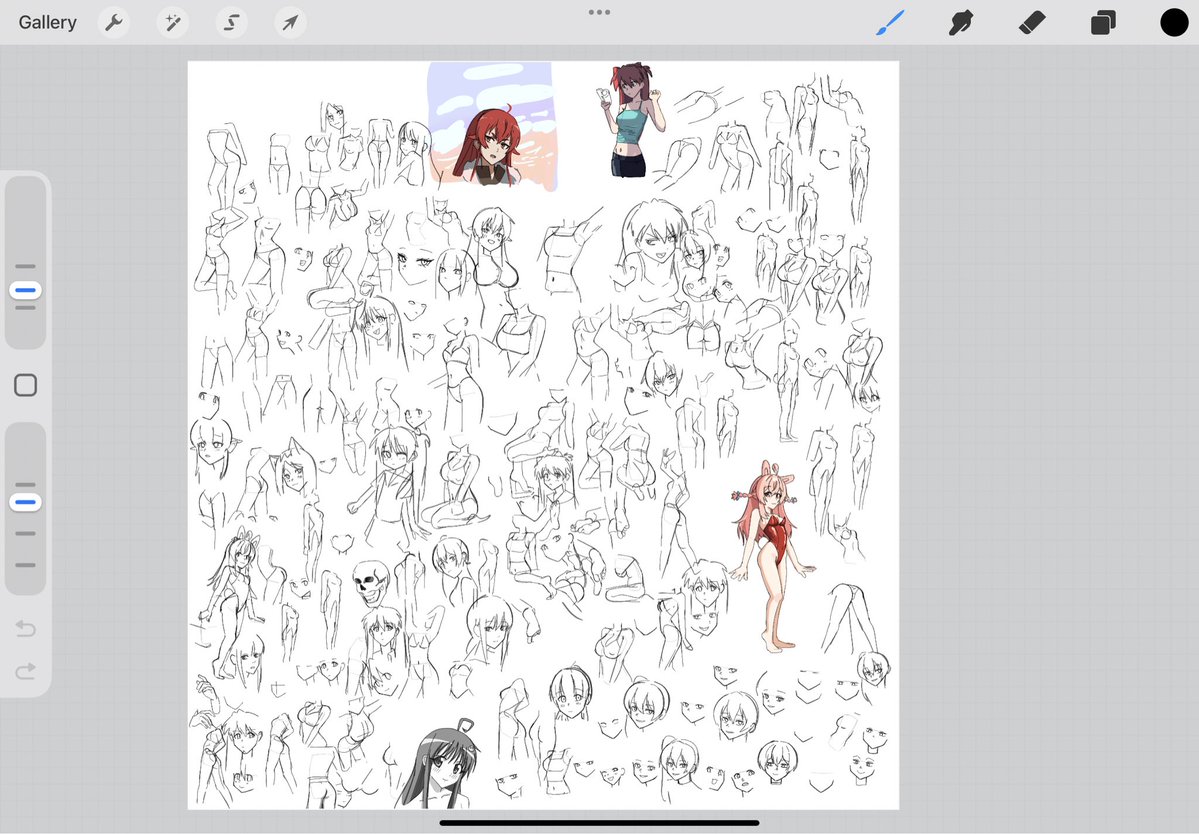1199x834 pixels.
Task: Open the active color picker
Action: pyautogui.click(x=1174, y=23)
